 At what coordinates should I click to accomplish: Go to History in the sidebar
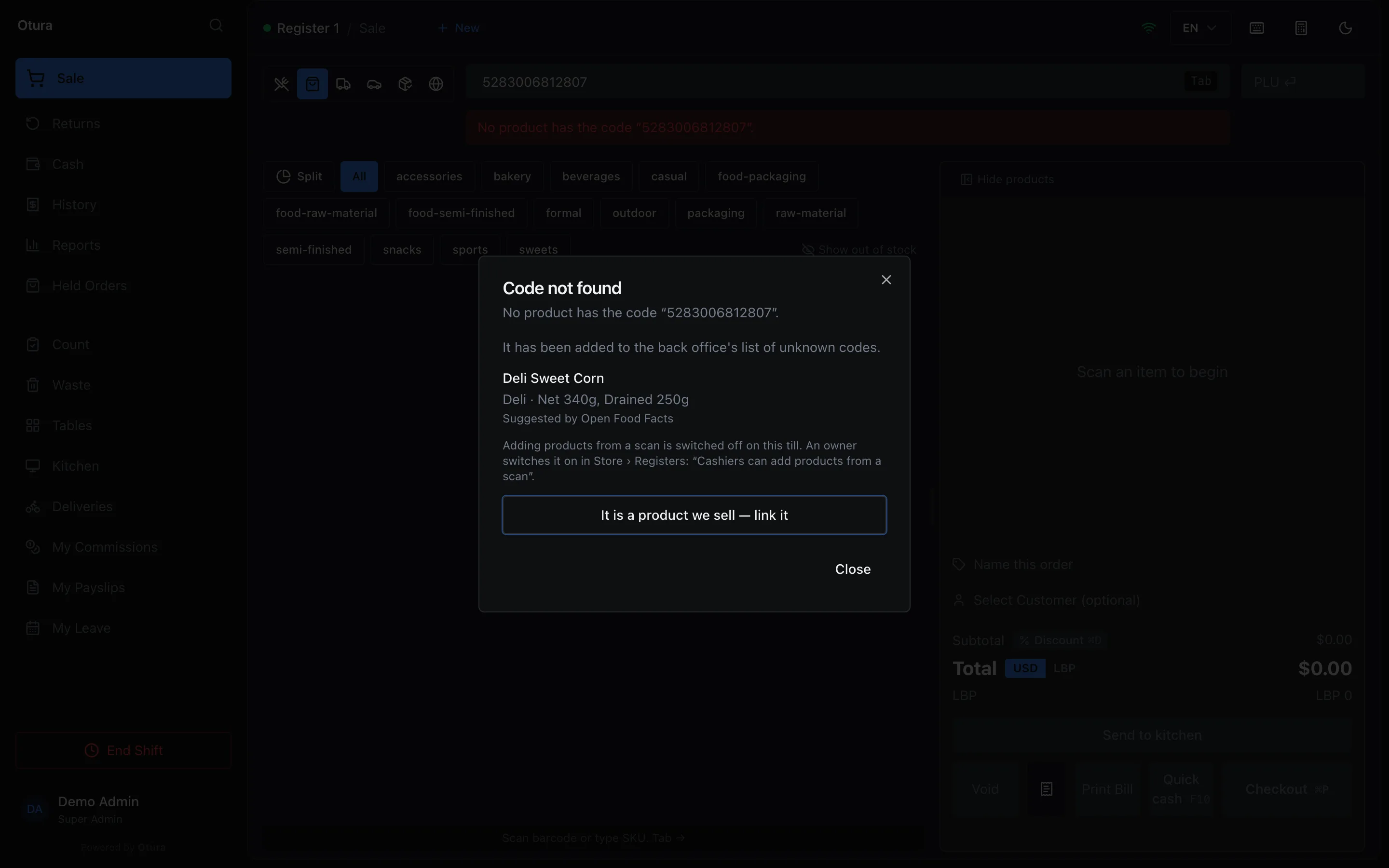point(123,204)
